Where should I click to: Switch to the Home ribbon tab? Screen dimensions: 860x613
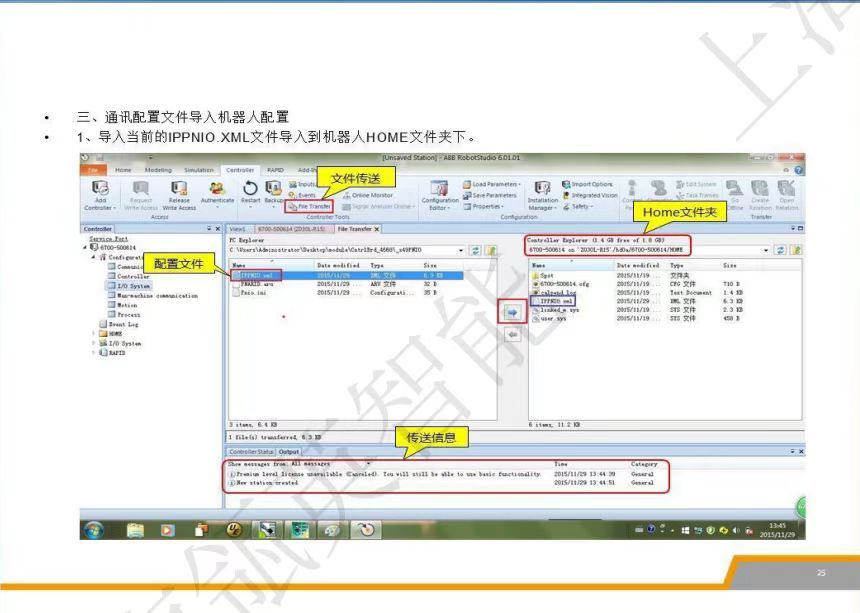point(123,170)
